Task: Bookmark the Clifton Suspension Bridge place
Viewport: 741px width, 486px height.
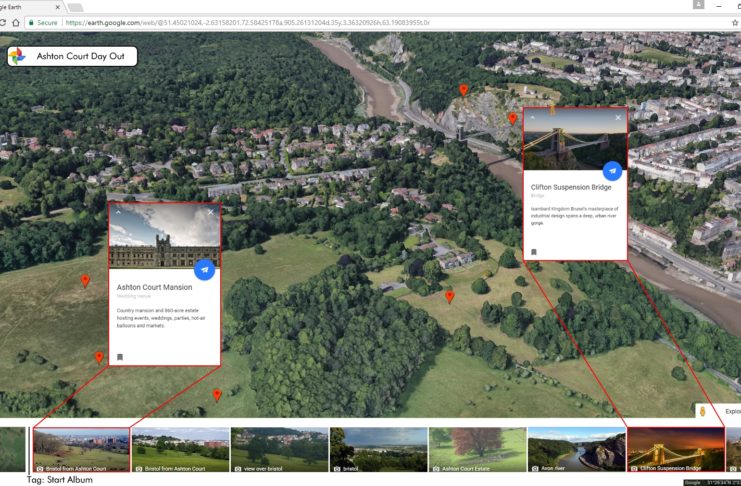Action: 534,252
